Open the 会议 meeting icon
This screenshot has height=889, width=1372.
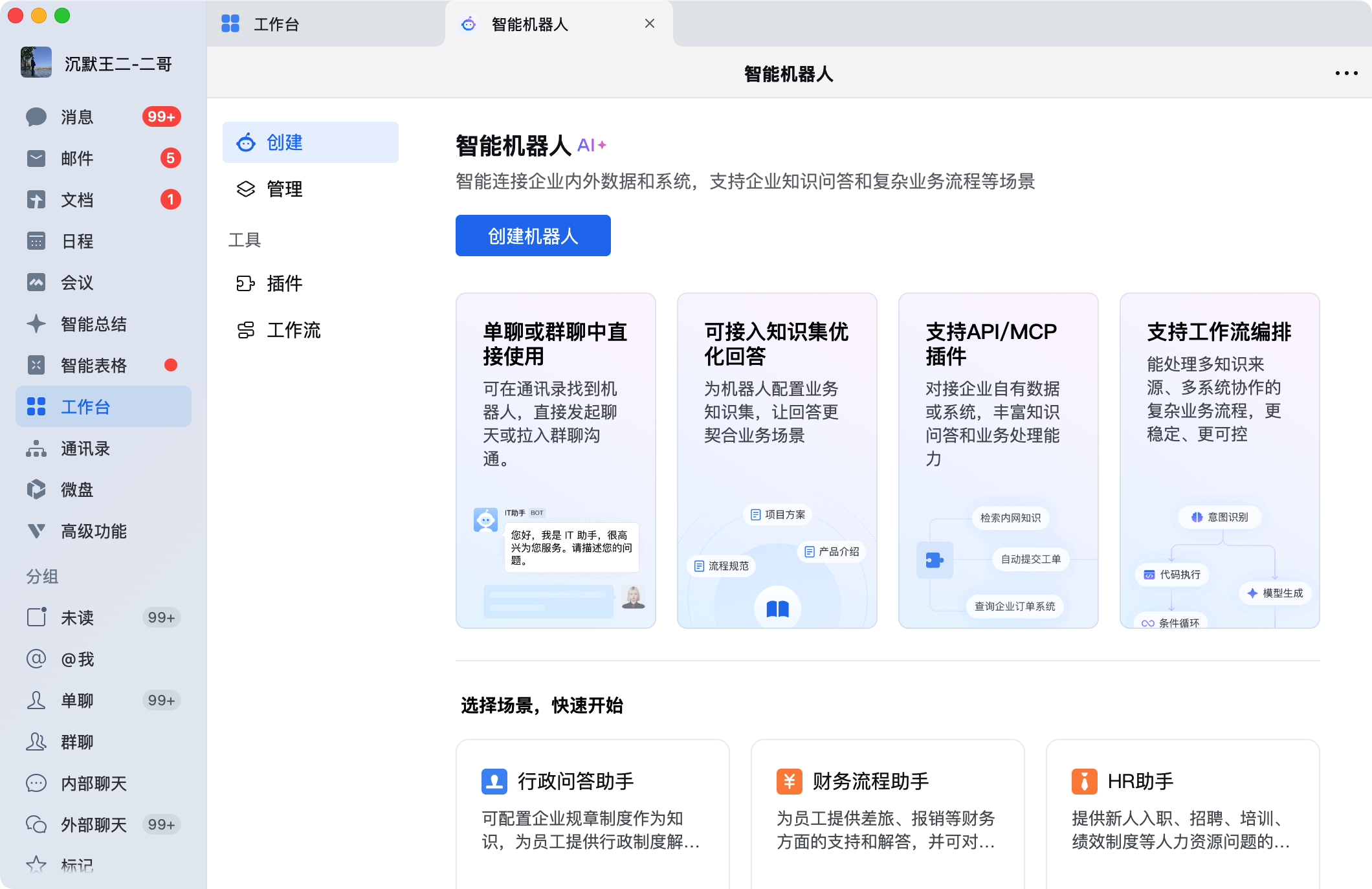click(x=36, y=283)
